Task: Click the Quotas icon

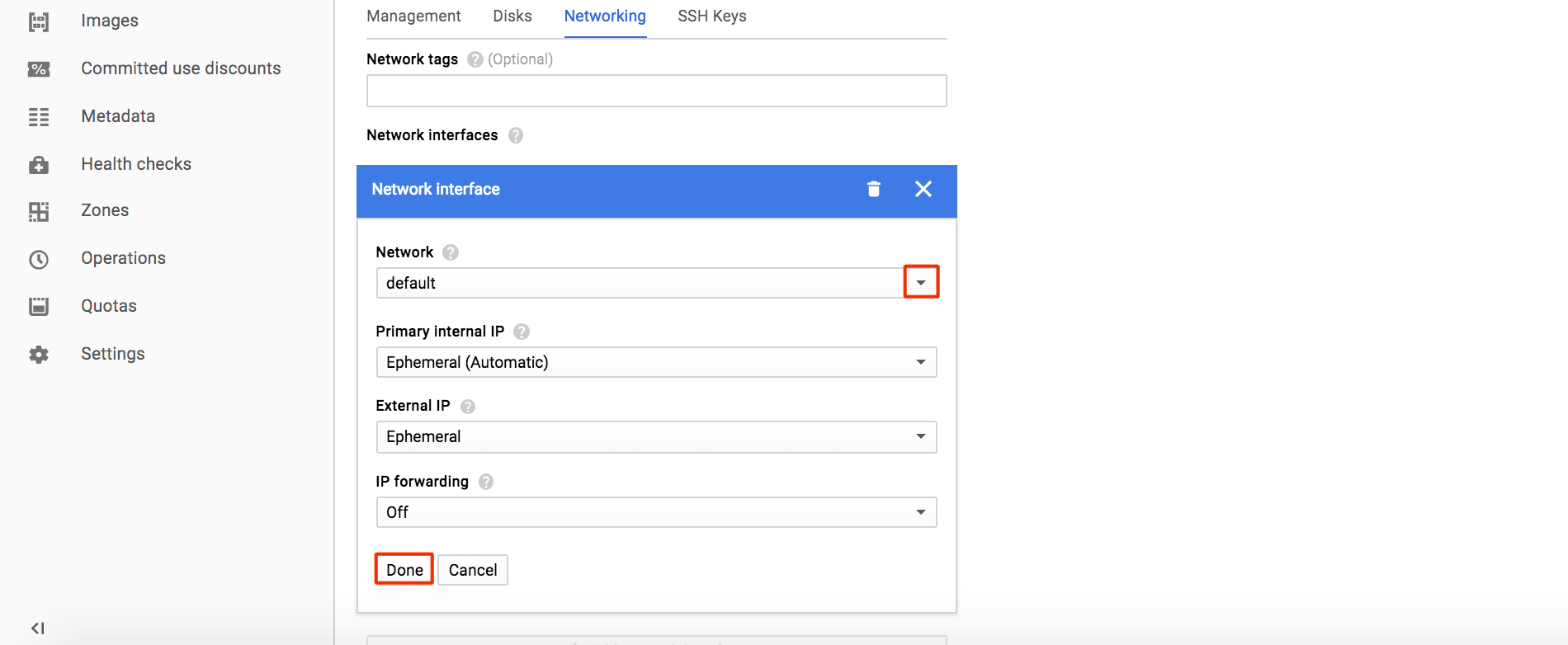Action: click(39, 307)
